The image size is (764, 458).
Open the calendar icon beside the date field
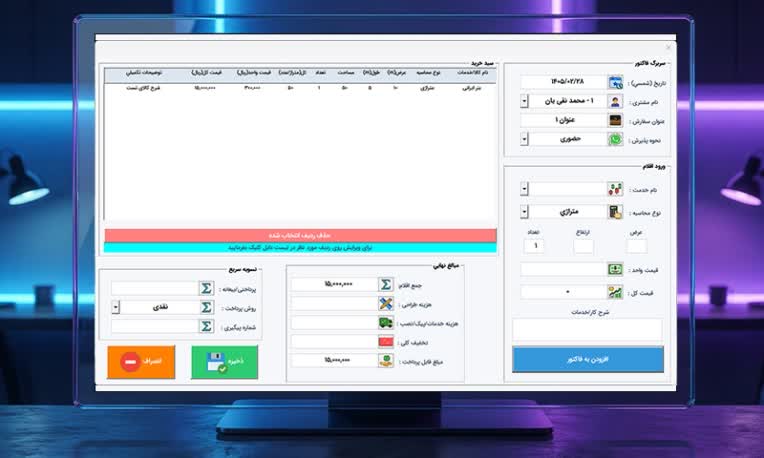[x=615, y=82]
